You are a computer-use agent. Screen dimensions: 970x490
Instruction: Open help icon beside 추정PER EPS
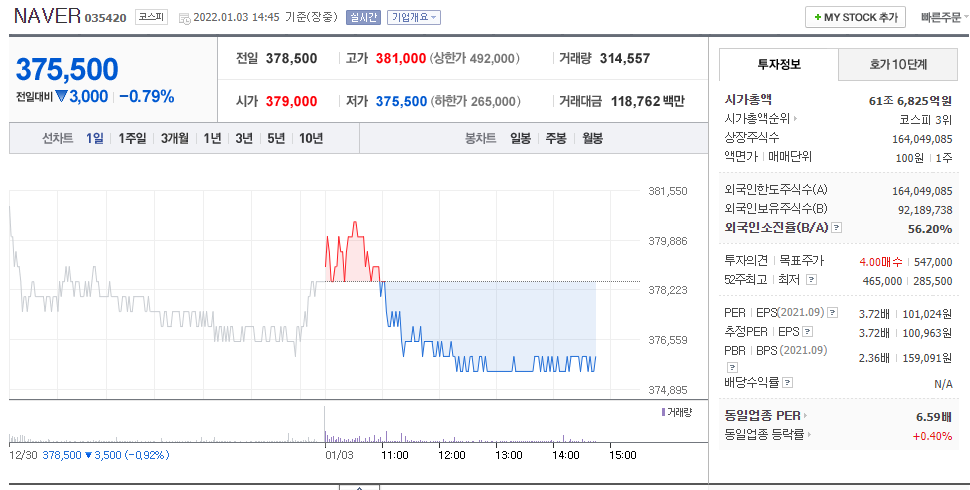pyautogui.click(x=807, y=332)
